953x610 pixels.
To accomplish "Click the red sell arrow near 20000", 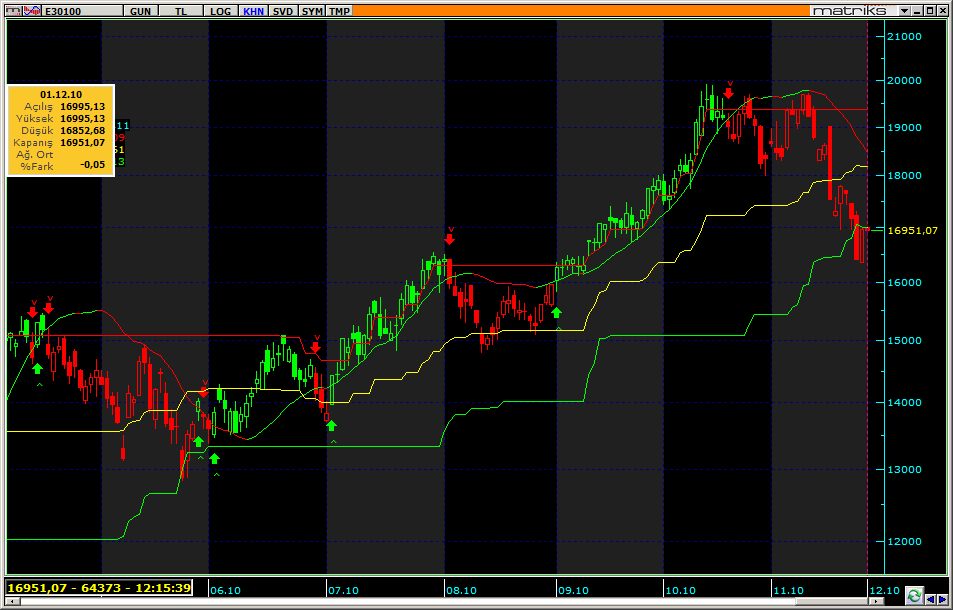I will click(729, 94).
